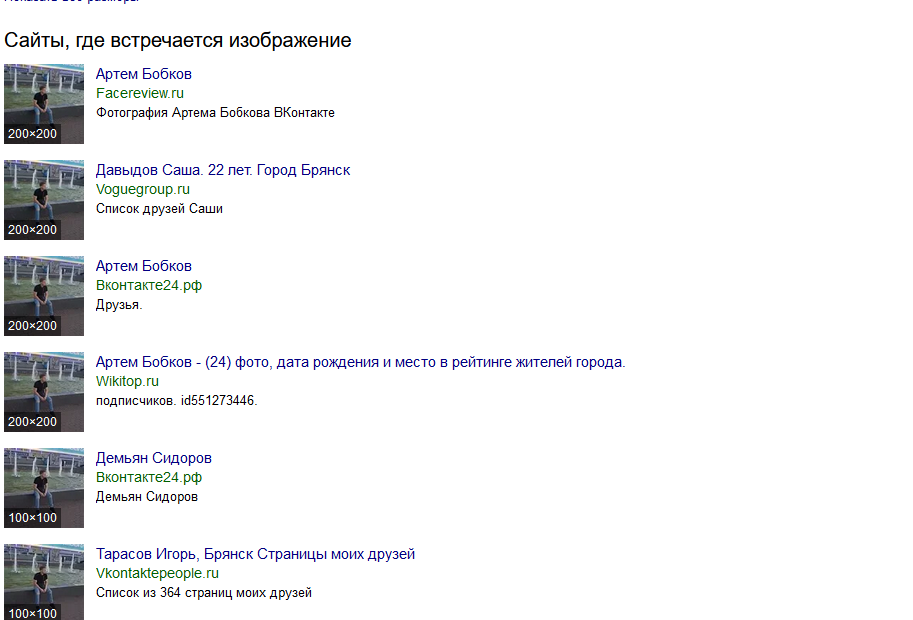The width and height of the screenshot is (913, 620).
Task: Open 'Тарасов Игорь, Брянск Страницы моих друзей'
Action: coord(255,554)
